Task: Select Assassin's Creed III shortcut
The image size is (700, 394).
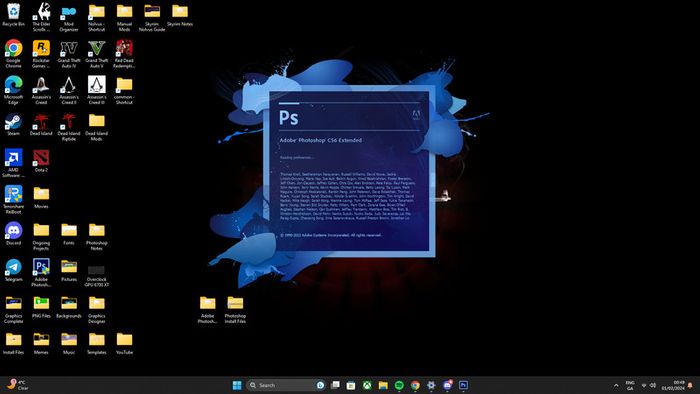Action: (x=96, y=90)
